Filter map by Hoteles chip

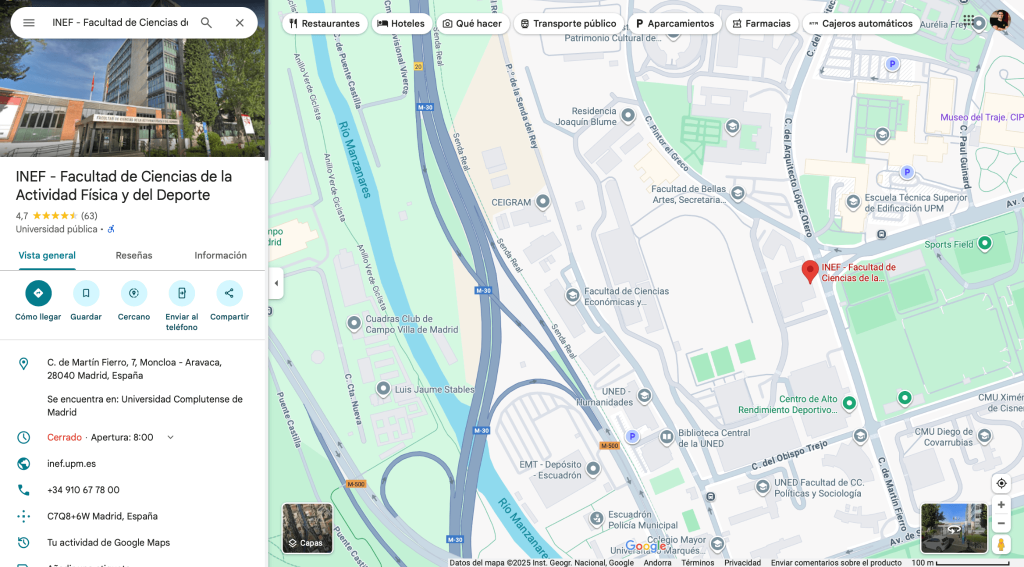click(402, 24)
